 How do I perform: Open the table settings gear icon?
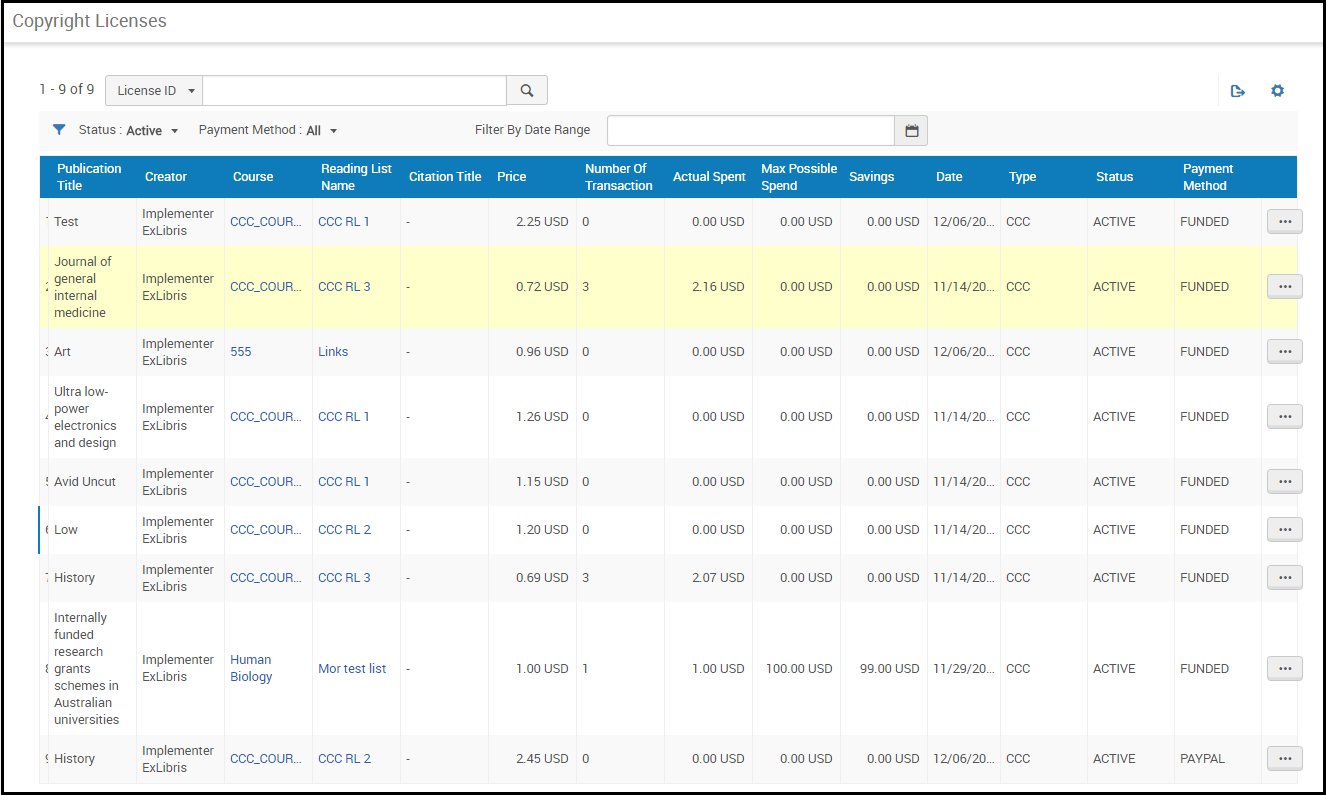pos(1277,91)
